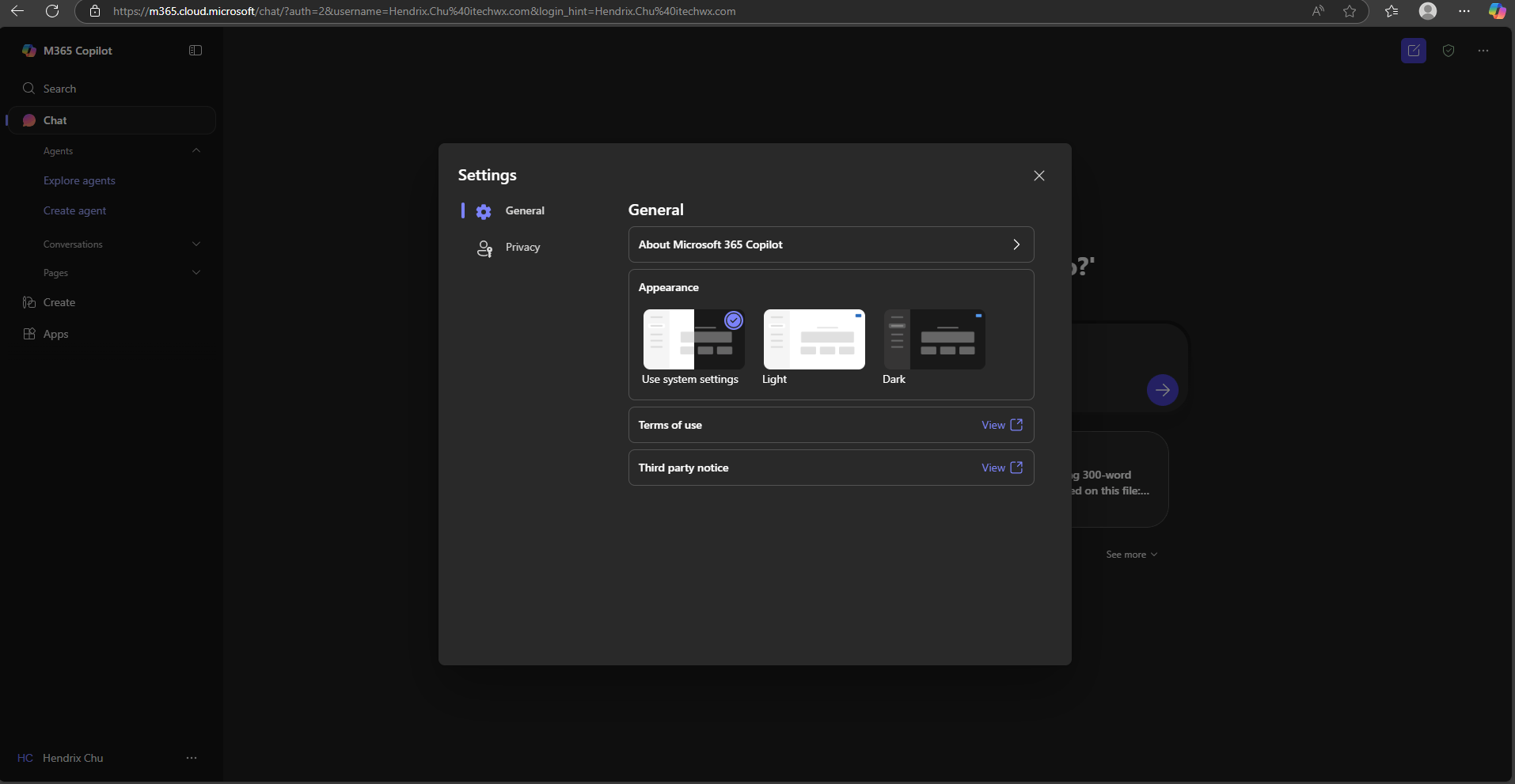Click the Privacy person-lock icon
The height and width of the screenshot is (784, 1515).
pyautogui.click(x=484, y=248)
